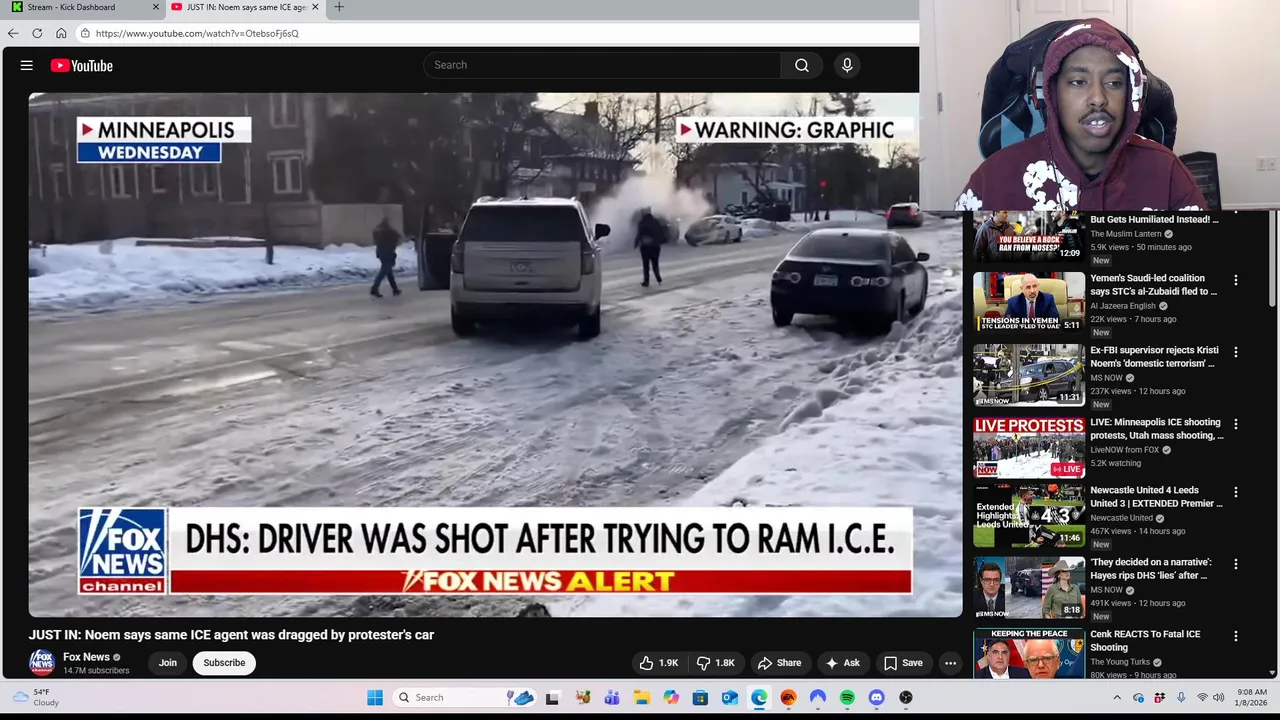Screen dimensions: 1280x720
Task: Open Copilot from the taskbar
Action: (x=671, y=698)
